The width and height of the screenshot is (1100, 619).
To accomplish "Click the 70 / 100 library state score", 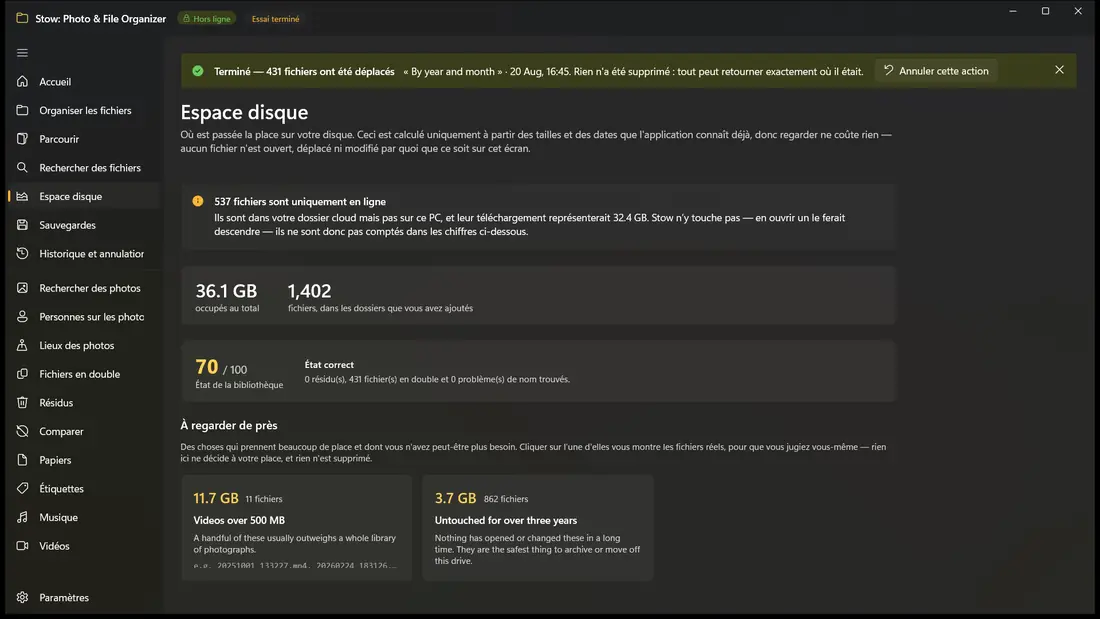I will point(221,367).
